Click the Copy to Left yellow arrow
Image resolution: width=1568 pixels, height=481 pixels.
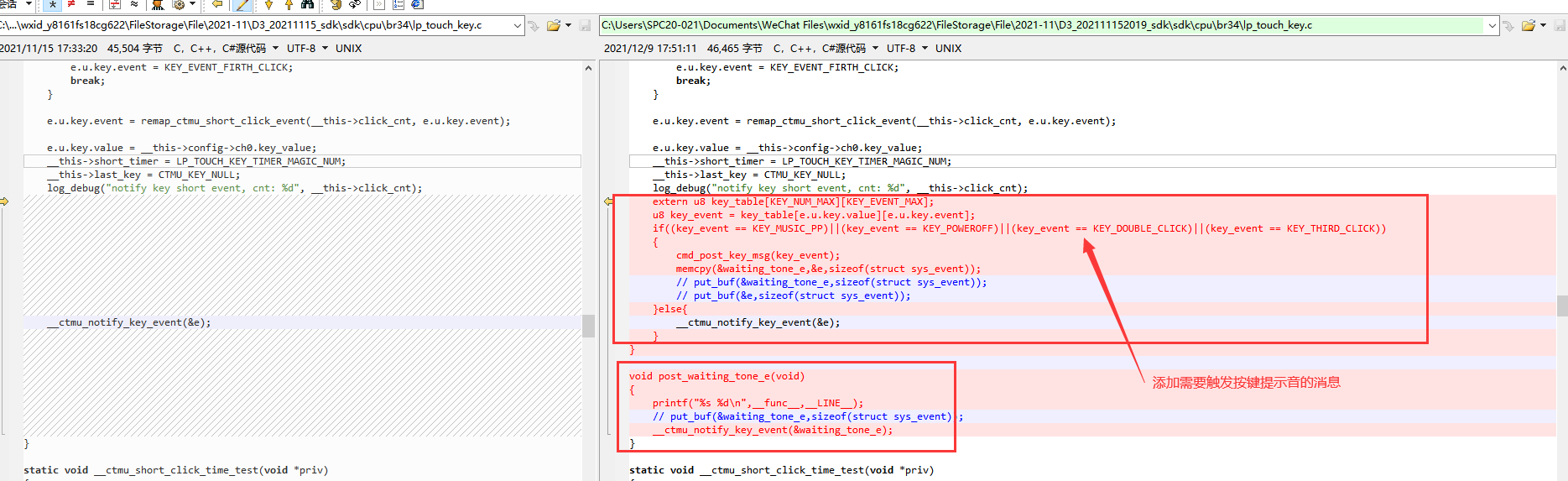217,4
